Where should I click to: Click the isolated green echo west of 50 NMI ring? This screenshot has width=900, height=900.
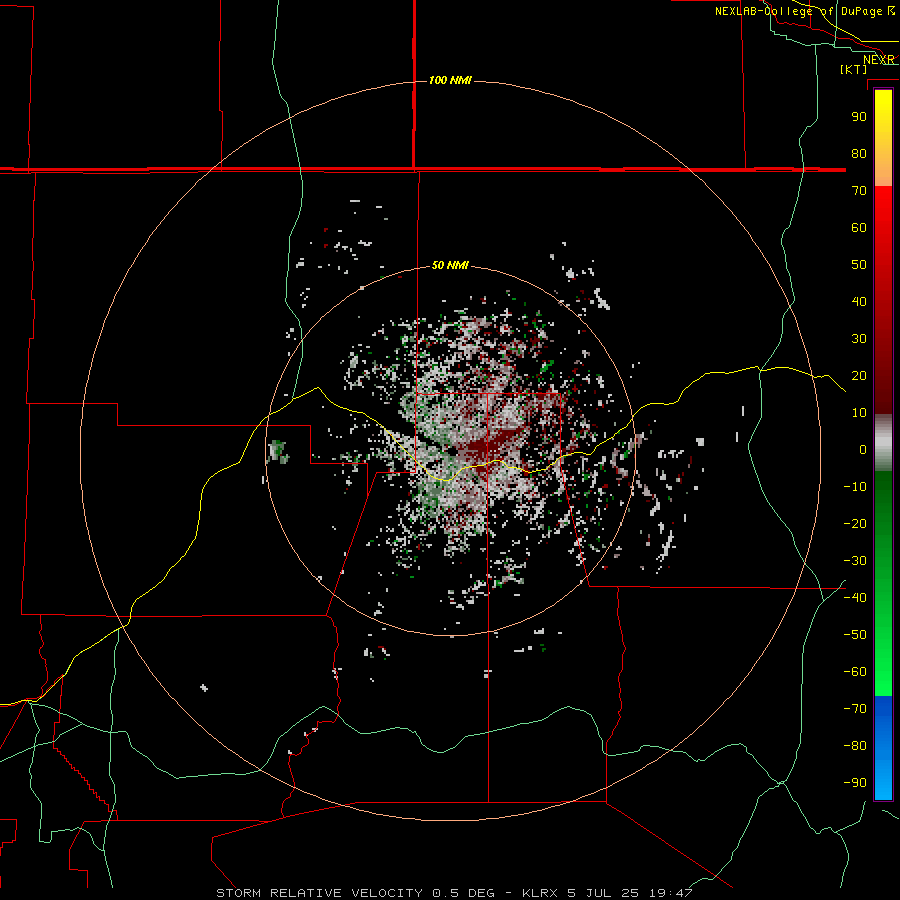point(279,451)
